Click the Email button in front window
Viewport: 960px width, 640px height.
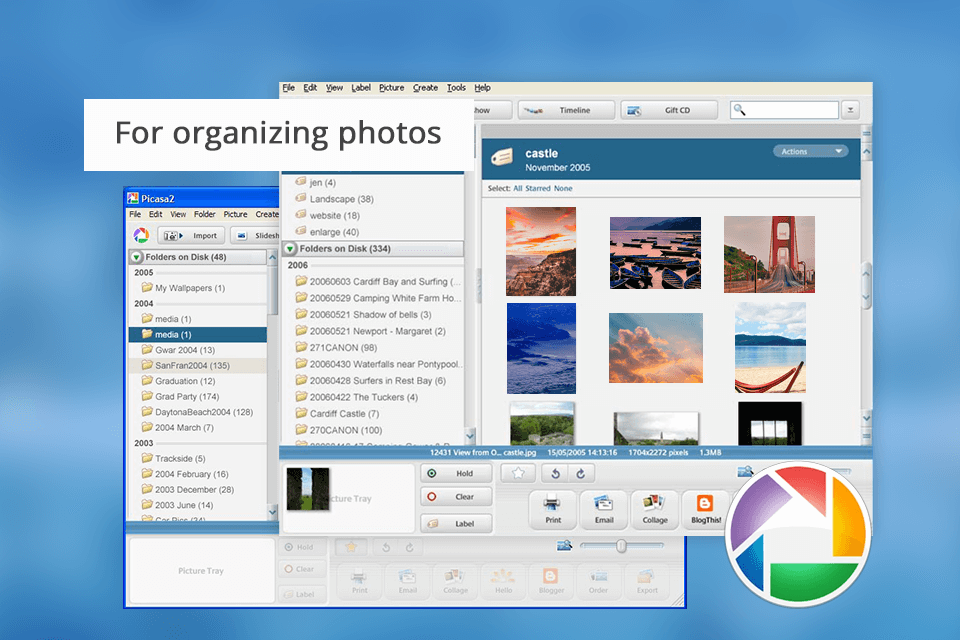click(604, 510)
